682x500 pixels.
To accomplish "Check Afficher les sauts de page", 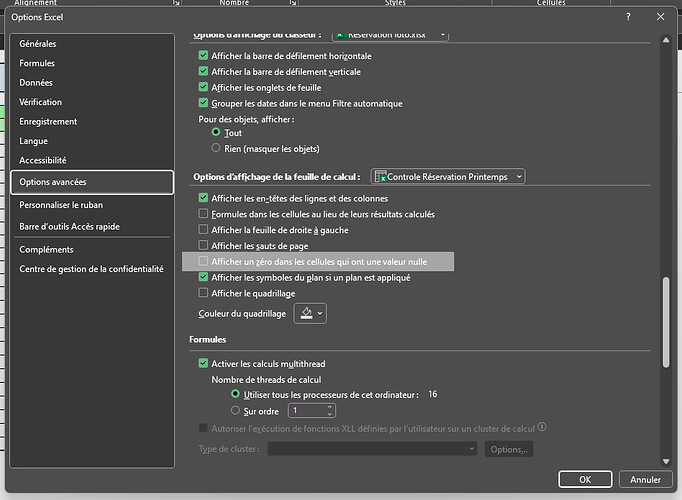I will pos(203,245).
